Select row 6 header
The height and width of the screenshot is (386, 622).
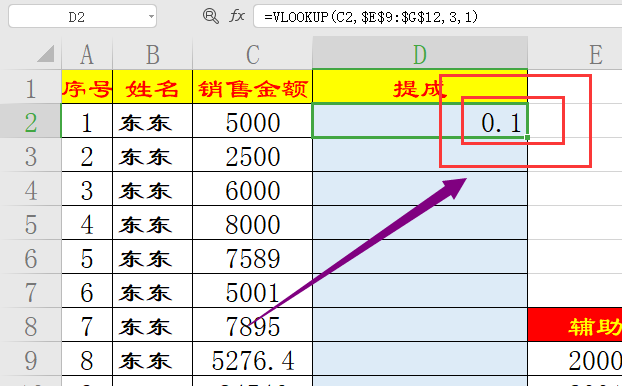(31, 257)
